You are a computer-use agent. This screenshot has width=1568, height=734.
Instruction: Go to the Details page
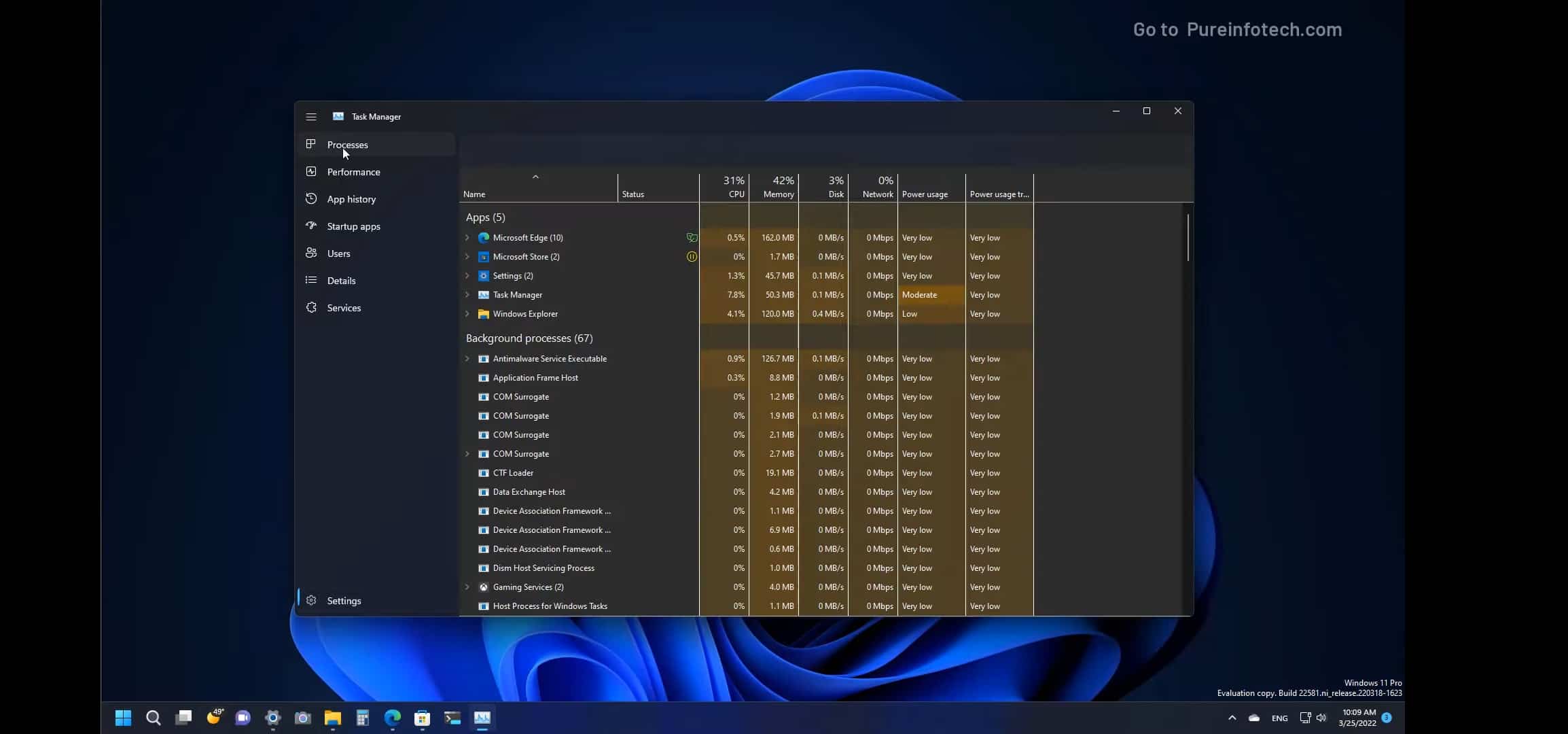[376, 281]
